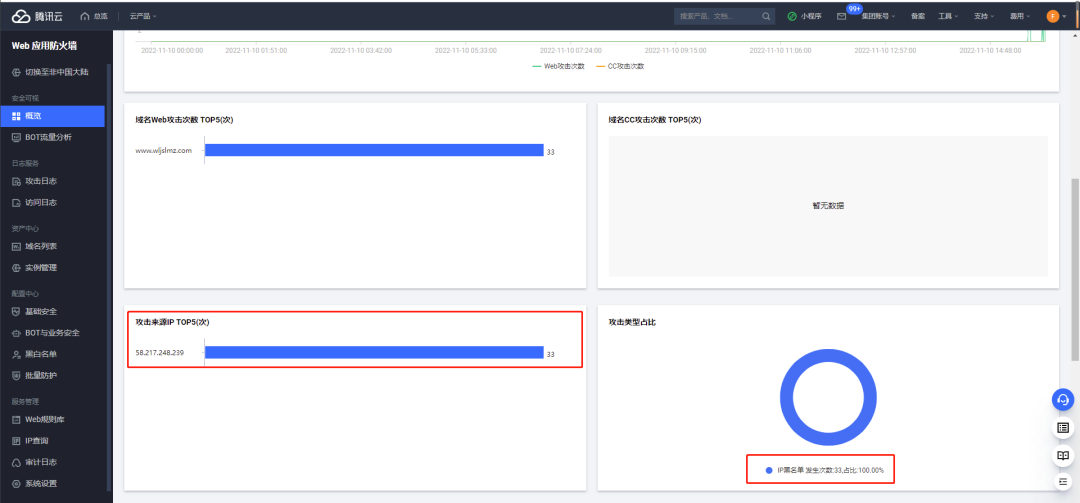Click the page vertical scrollbar
This screenshot has width=1080, height=503.
click(1076, 270)
